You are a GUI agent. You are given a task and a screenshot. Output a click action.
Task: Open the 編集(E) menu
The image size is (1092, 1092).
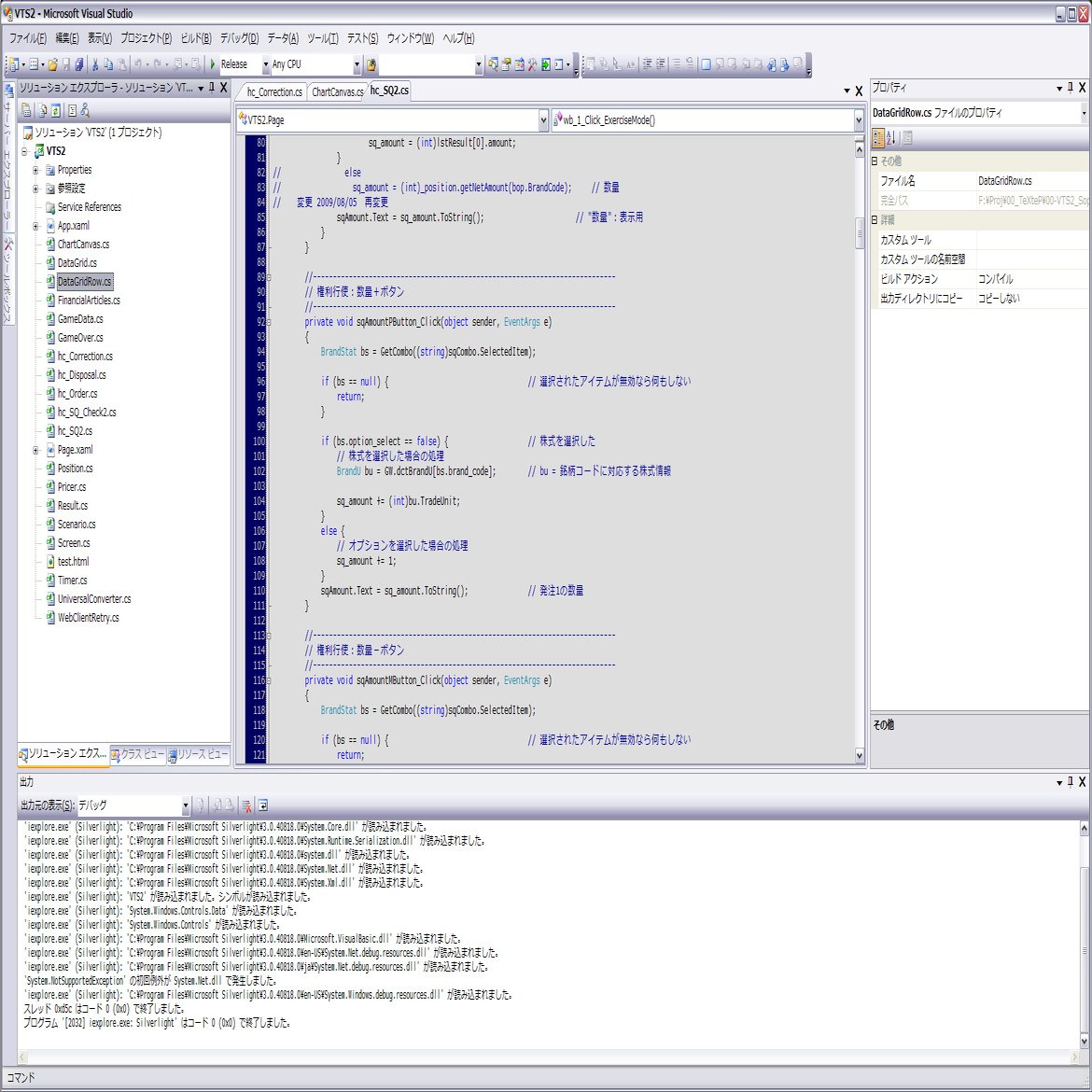[x=67, y=38]
